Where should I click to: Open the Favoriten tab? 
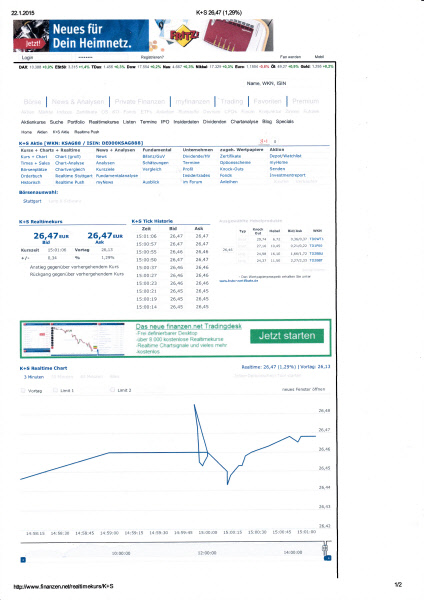(x=267, y=101)
